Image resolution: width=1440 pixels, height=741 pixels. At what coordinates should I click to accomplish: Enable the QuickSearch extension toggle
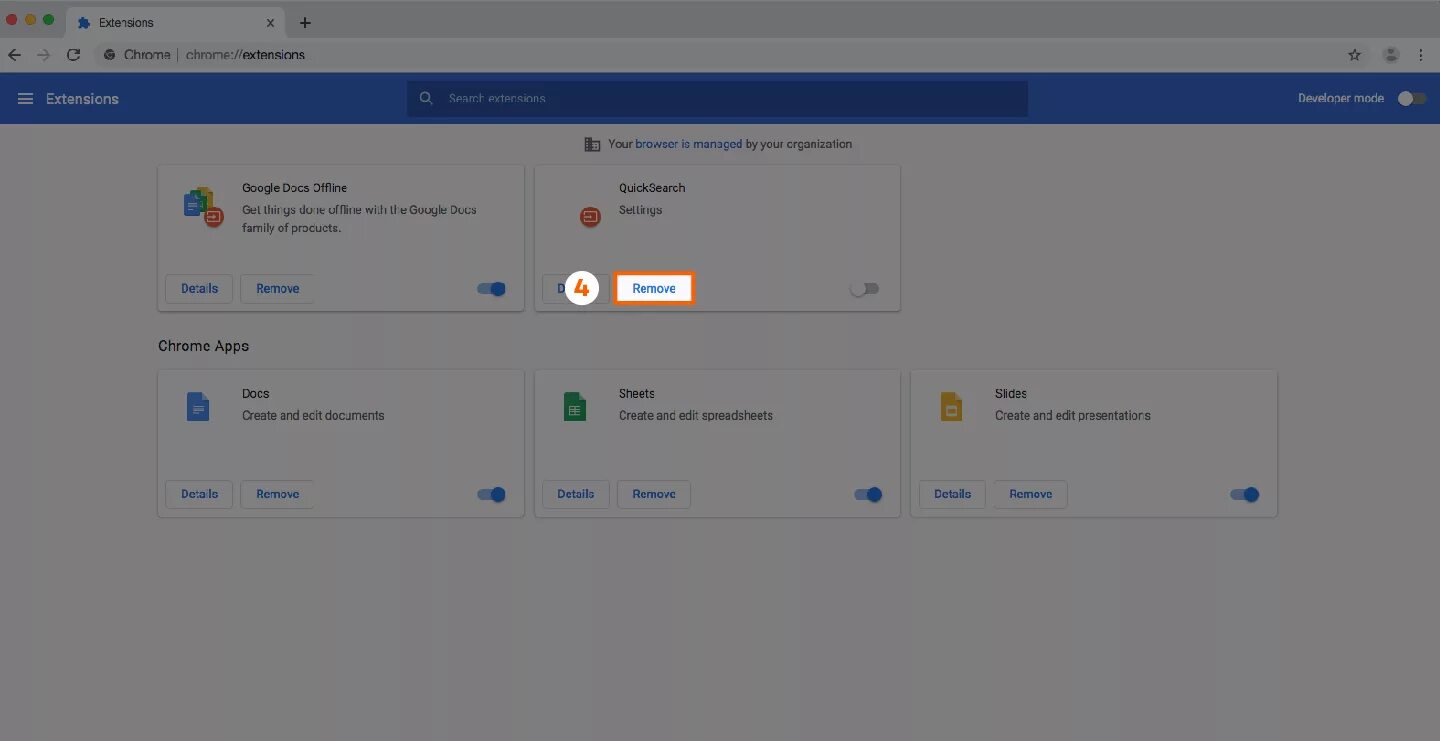click(864, 289)
